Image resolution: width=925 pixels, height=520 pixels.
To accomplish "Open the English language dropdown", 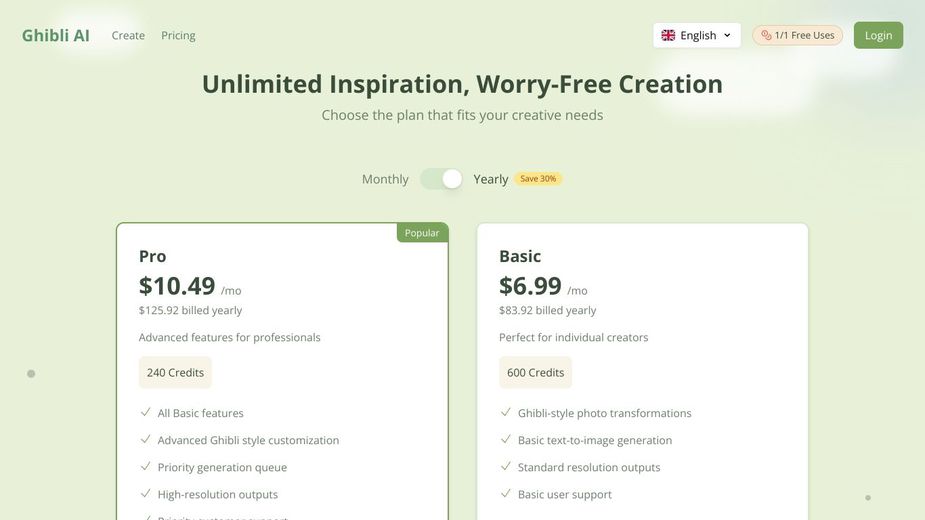I will 697,35.
